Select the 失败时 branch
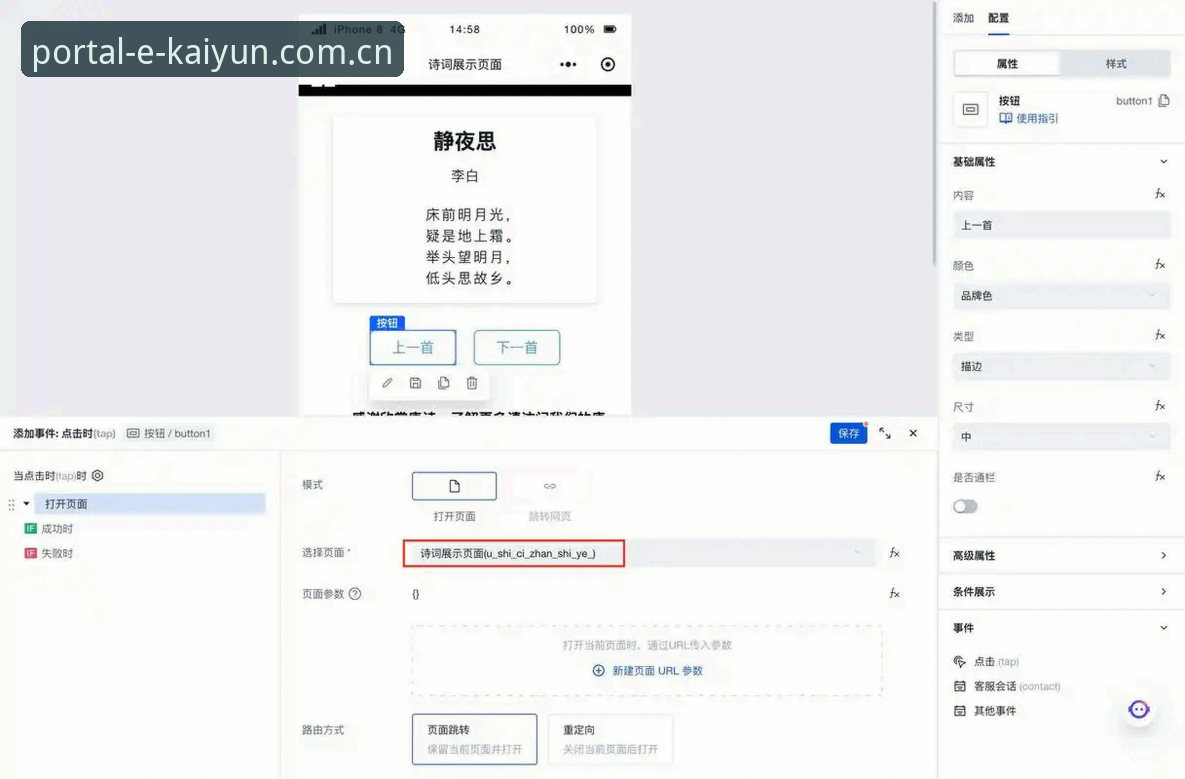Screen dimensions: 1185x779 pyautogui.click(x=49, y=553)
